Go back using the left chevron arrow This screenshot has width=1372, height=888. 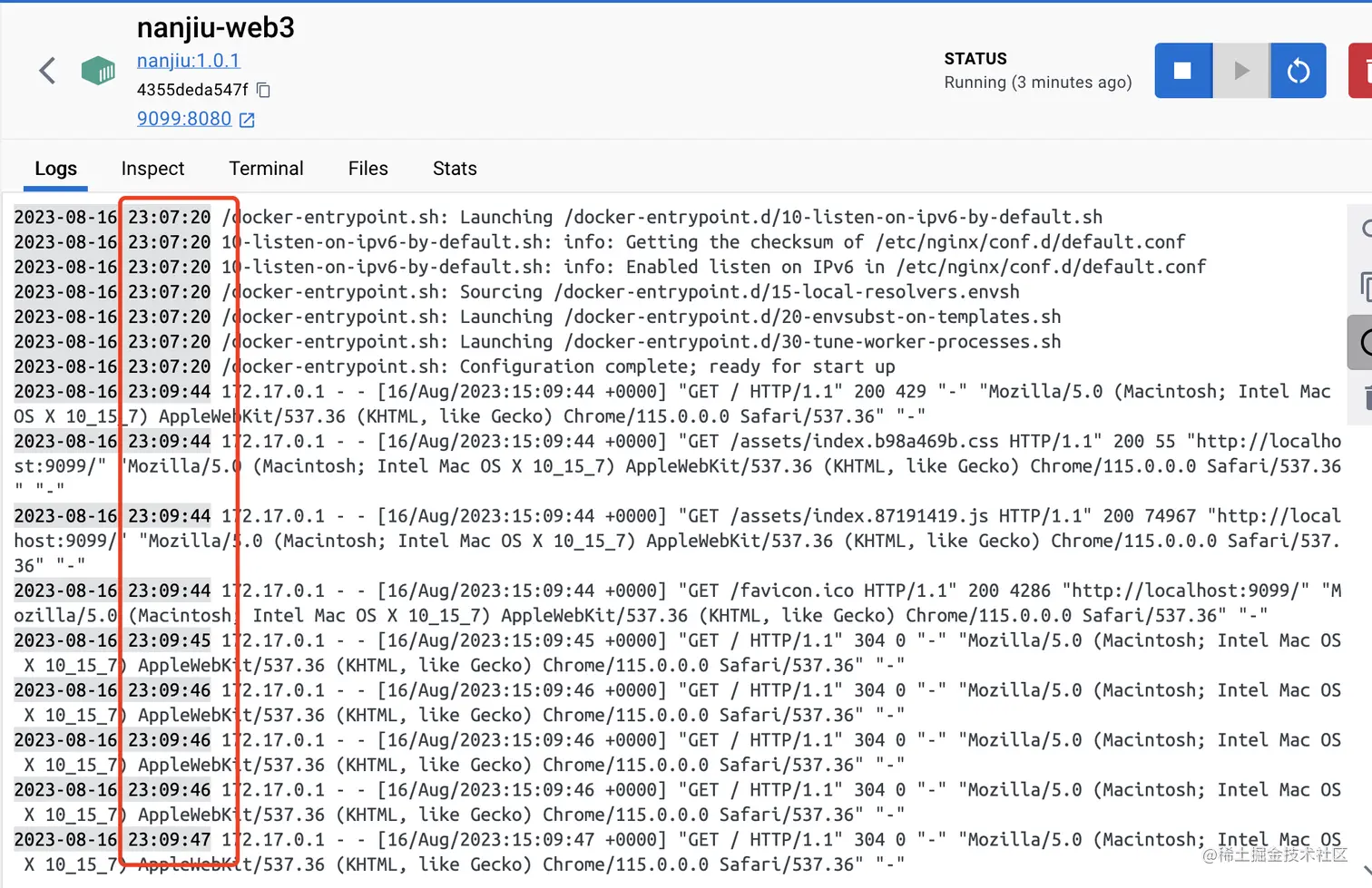(x=47, y=71)
